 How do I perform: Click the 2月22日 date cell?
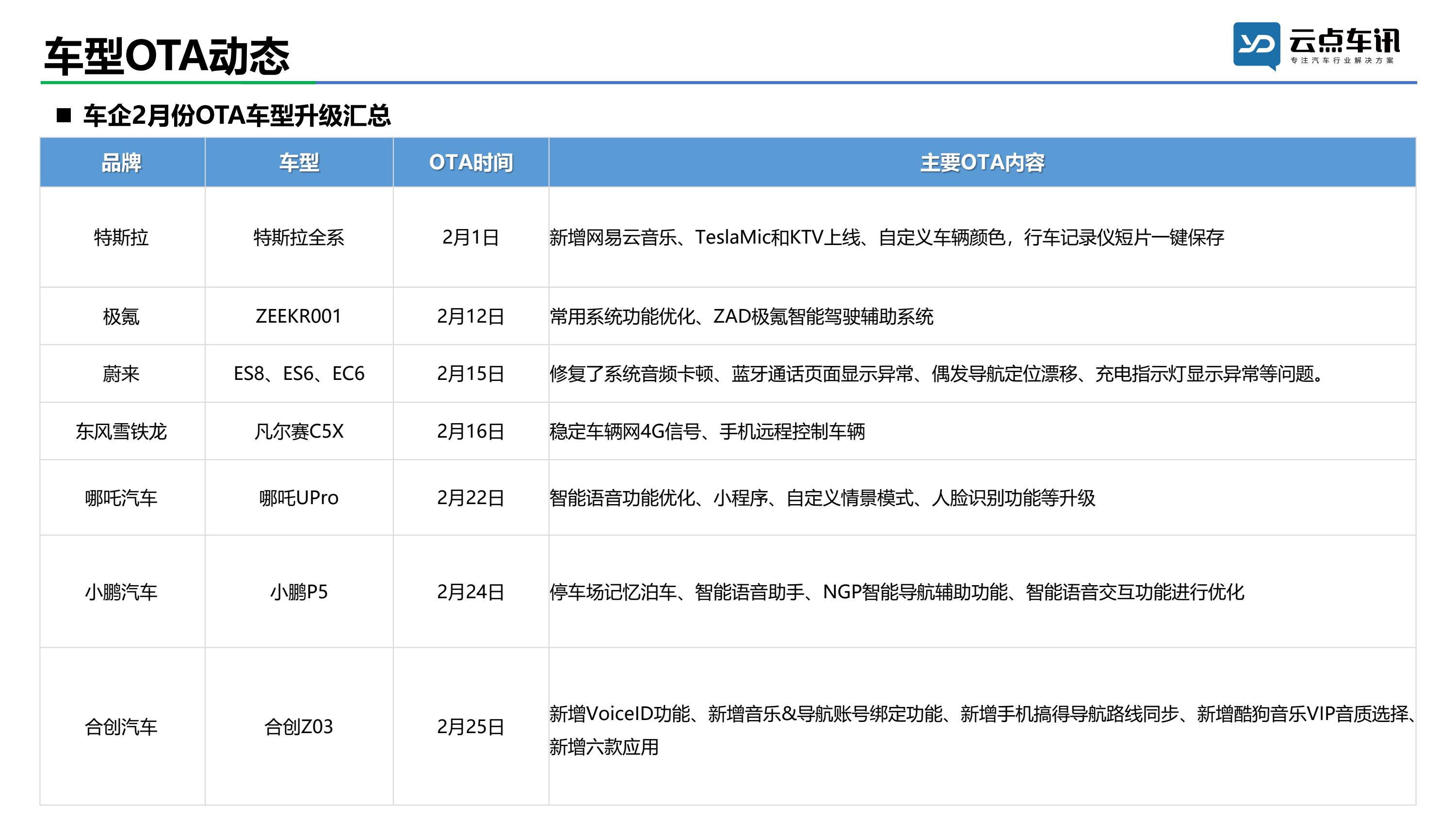click(x=471, y=498)
